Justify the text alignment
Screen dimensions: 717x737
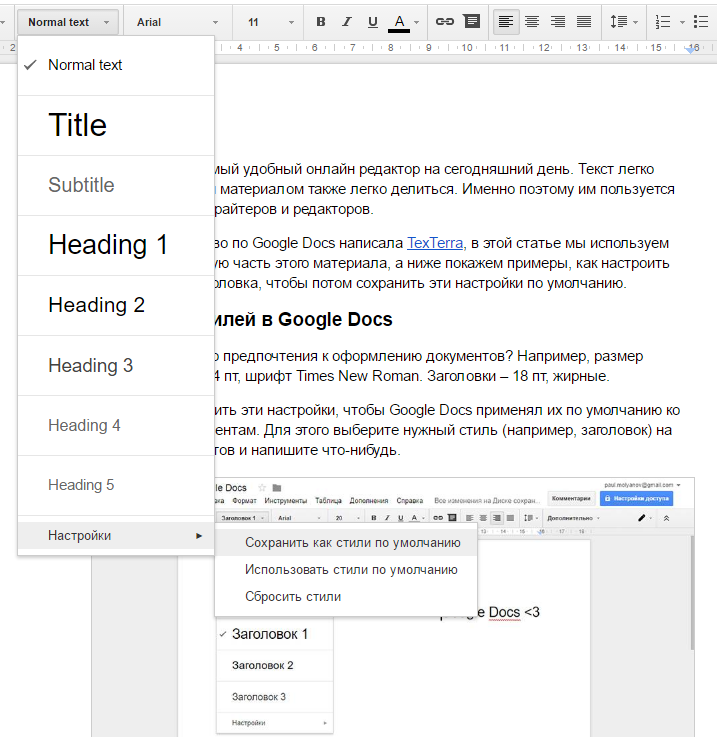(584, 22)
